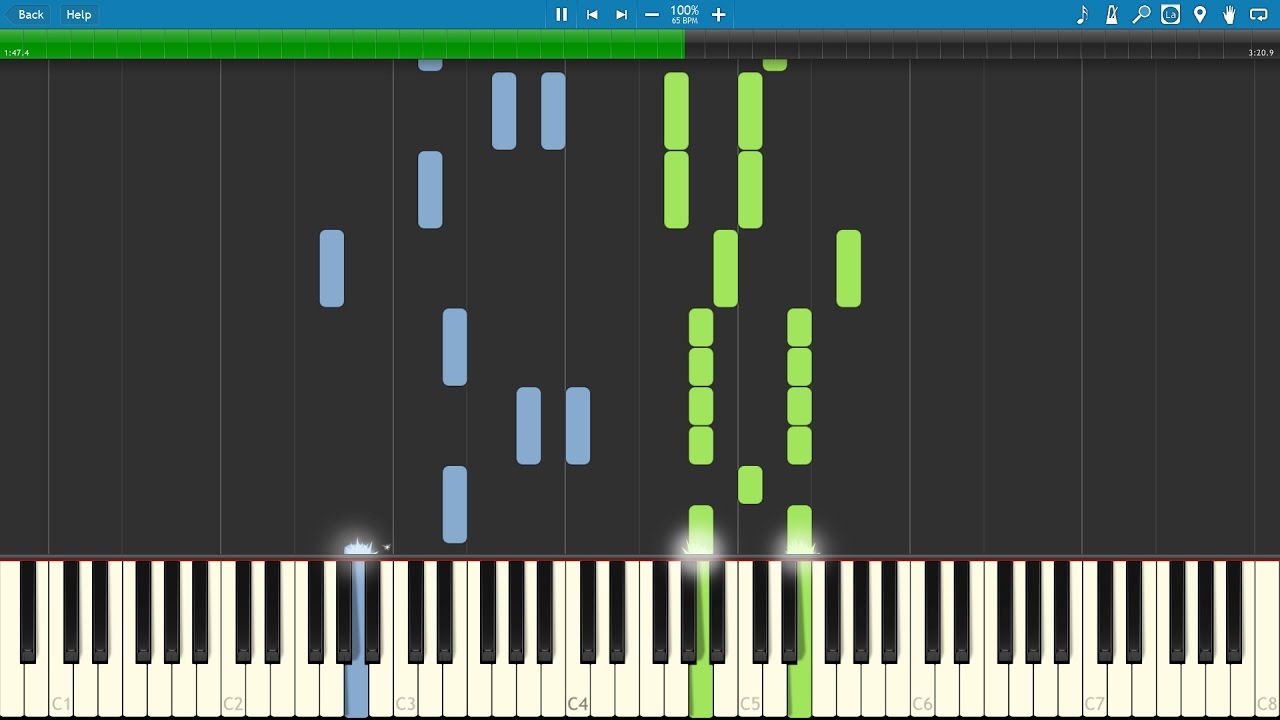This screenshot has width=1280, height=720.
Task: Open hand practice settings
Action: [1229, 14]
